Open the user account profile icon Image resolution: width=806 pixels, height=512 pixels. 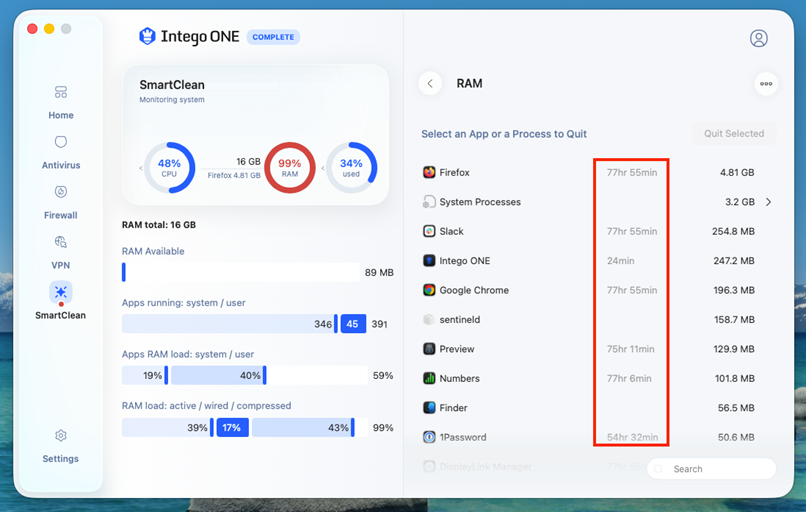(759, 38)
